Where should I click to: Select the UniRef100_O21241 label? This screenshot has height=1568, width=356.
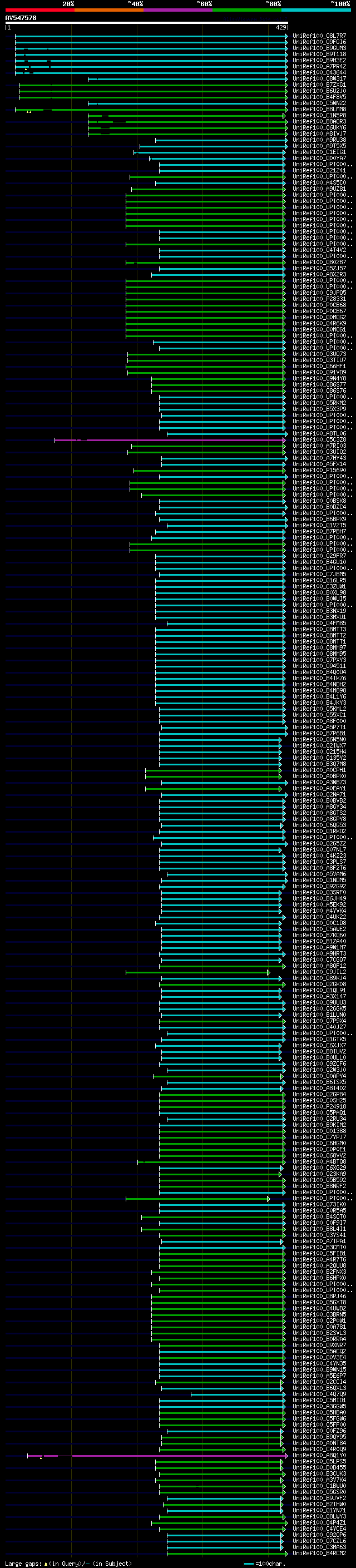click(319, 170)
